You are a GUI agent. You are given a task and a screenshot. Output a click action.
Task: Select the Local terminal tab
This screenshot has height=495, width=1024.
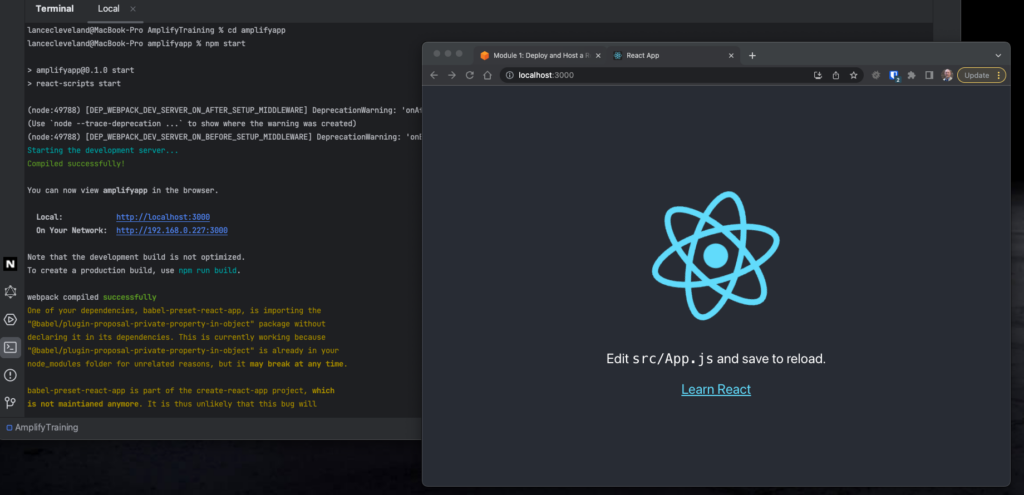coord(107,9)
